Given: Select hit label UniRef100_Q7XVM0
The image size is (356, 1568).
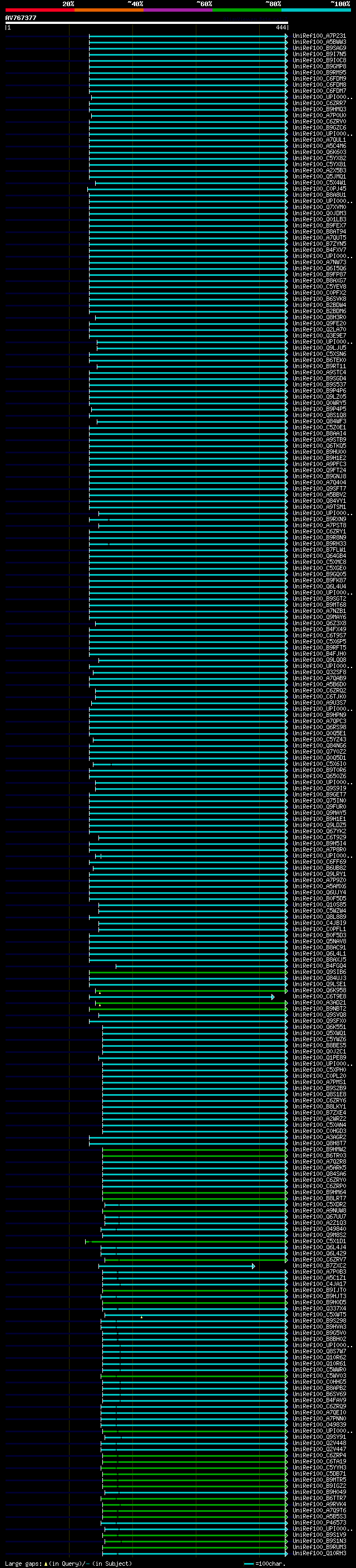Looking at the screenshot, I should (x=319, y=207).
